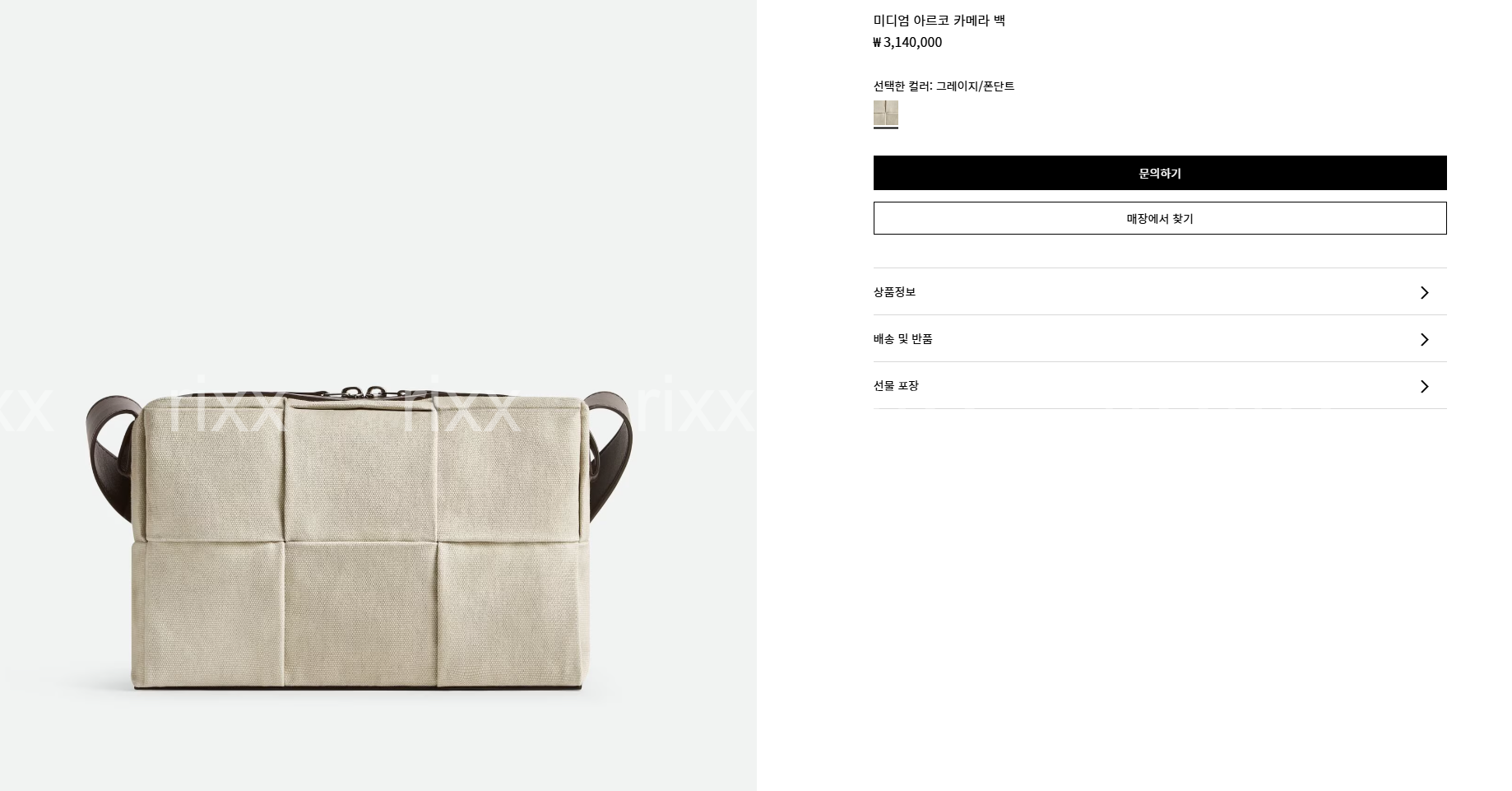Click the metal zipper pulls on the bag
The image size is (1512, 791).
[x=376, y=394]
